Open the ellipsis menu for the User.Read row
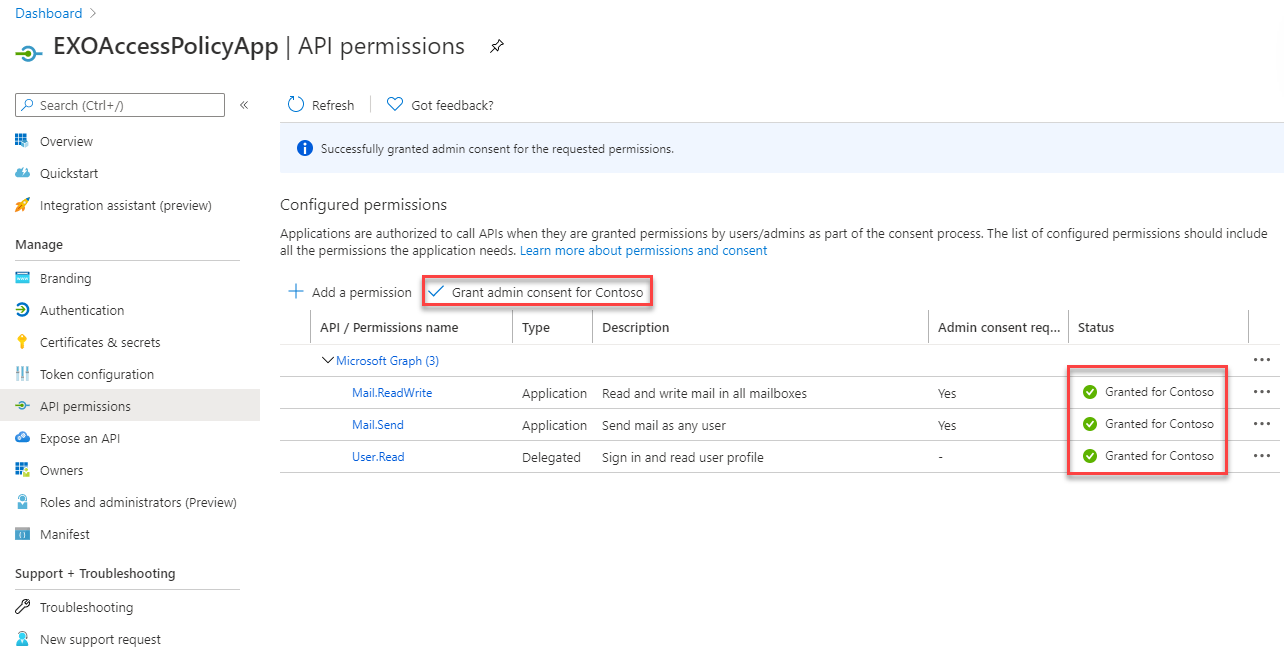The image size is (1284, 663). [1262, 456]
